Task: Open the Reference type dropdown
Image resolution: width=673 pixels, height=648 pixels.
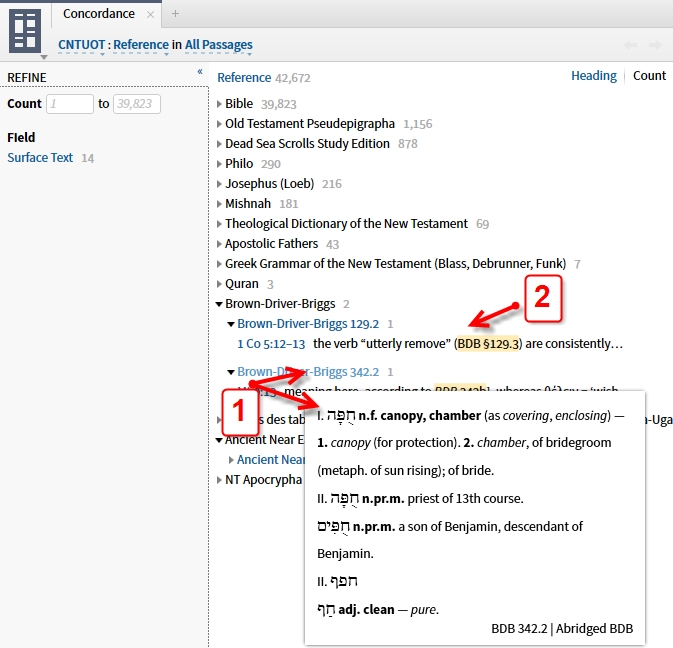Action: click(x=141, y=45)
